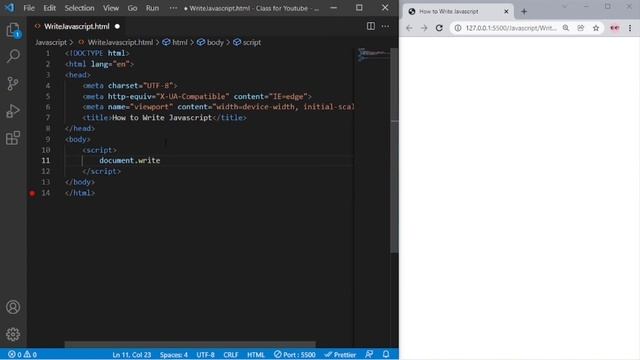Open Accounts menu in activity bar
Image resolution: width=640 pixels, height=360 pixels.
click(13, 307)
